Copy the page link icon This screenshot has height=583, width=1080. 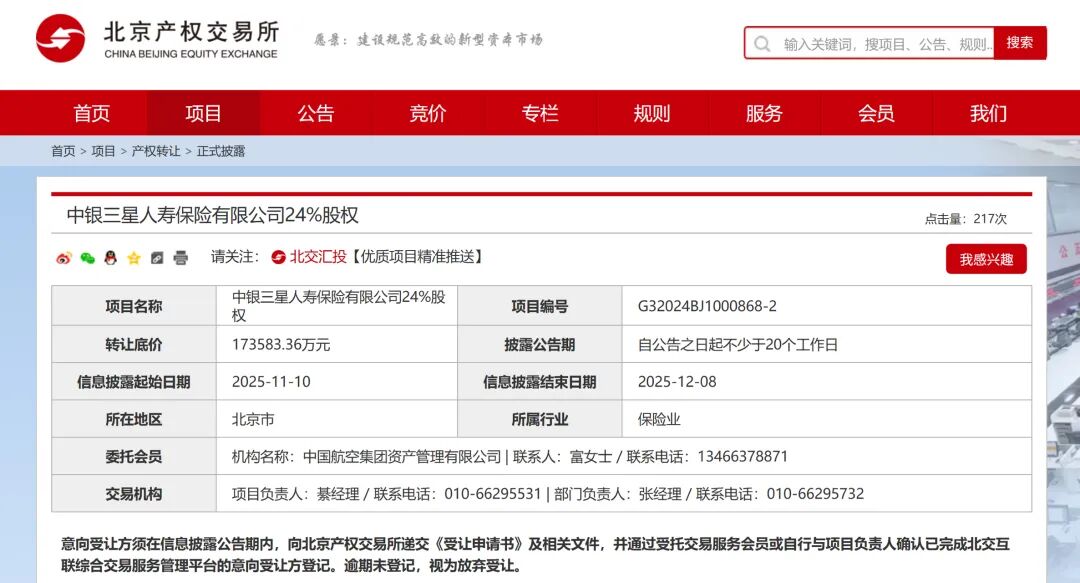[157, 258]
